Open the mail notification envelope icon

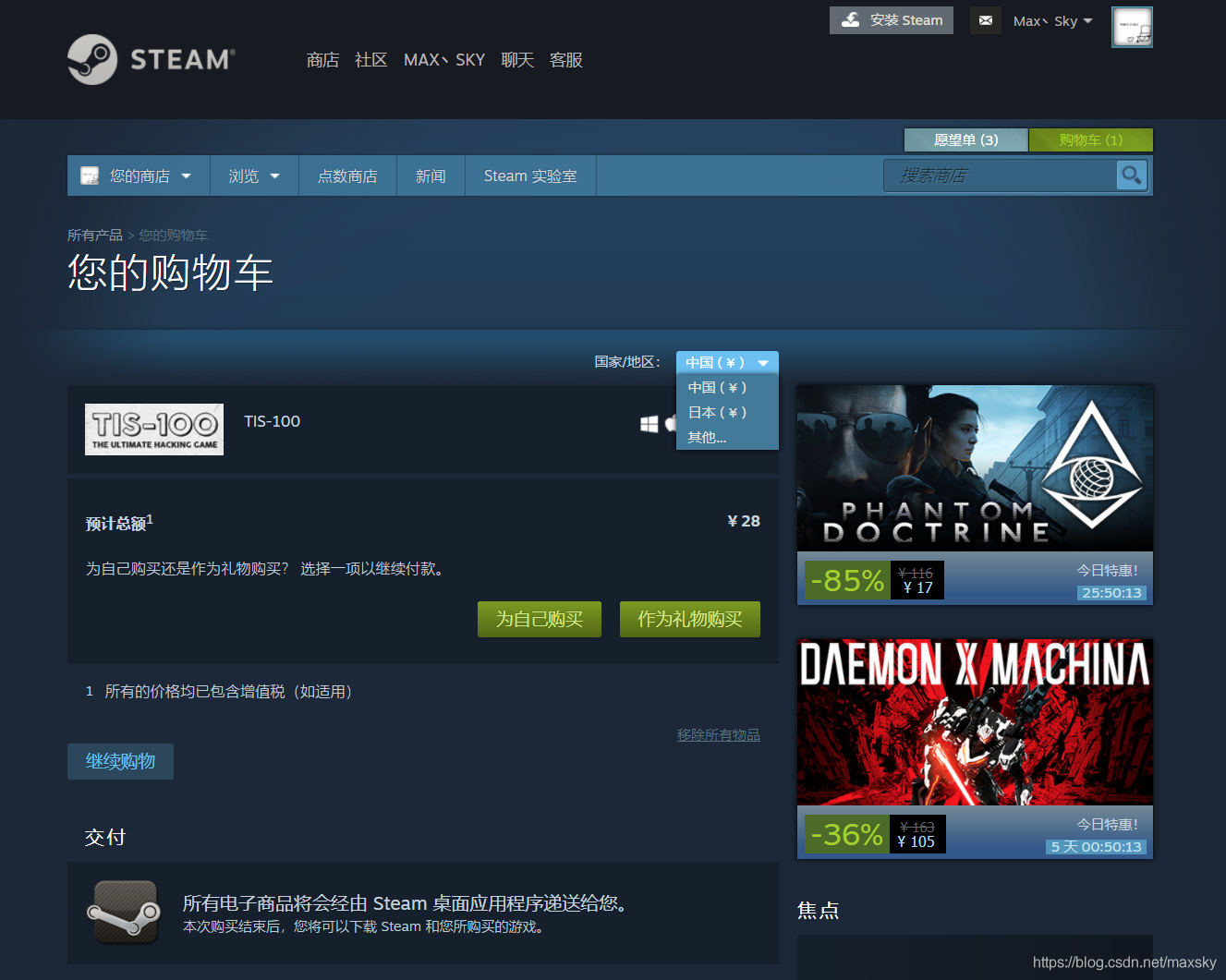pos(986,20)
